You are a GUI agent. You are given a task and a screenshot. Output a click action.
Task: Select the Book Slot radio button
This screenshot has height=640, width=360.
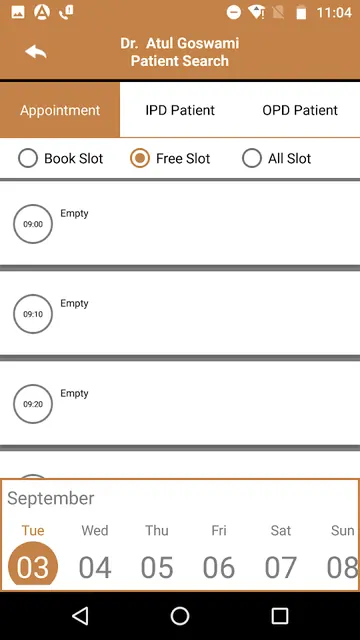pyautogui.click(x=28, y=158)
